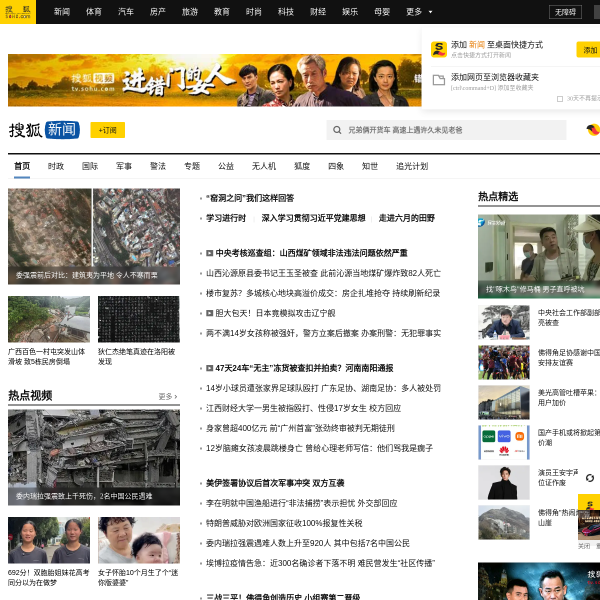The image size is (600, 600).
Task: Open the 娱乐 item in top navigation
Action: [350, 12]
